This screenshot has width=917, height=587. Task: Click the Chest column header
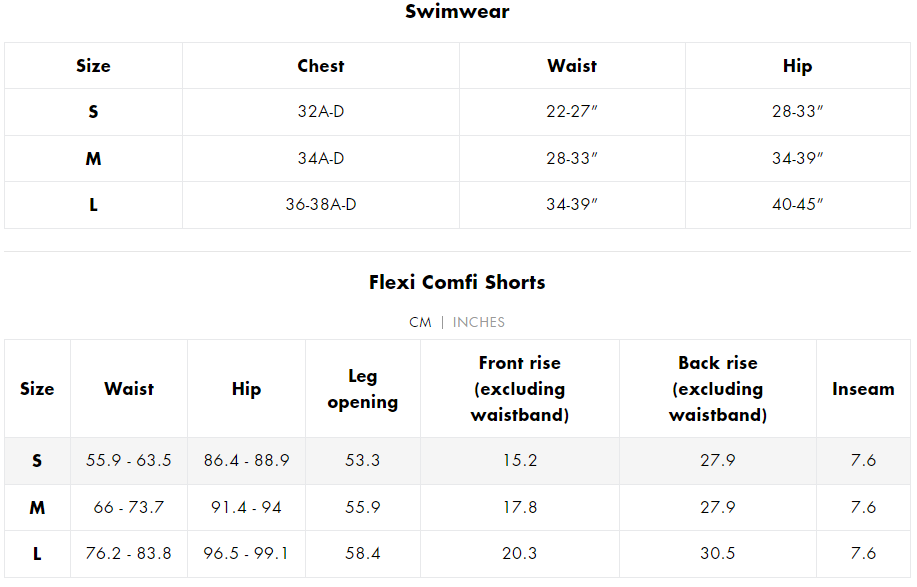coord(320,65)
